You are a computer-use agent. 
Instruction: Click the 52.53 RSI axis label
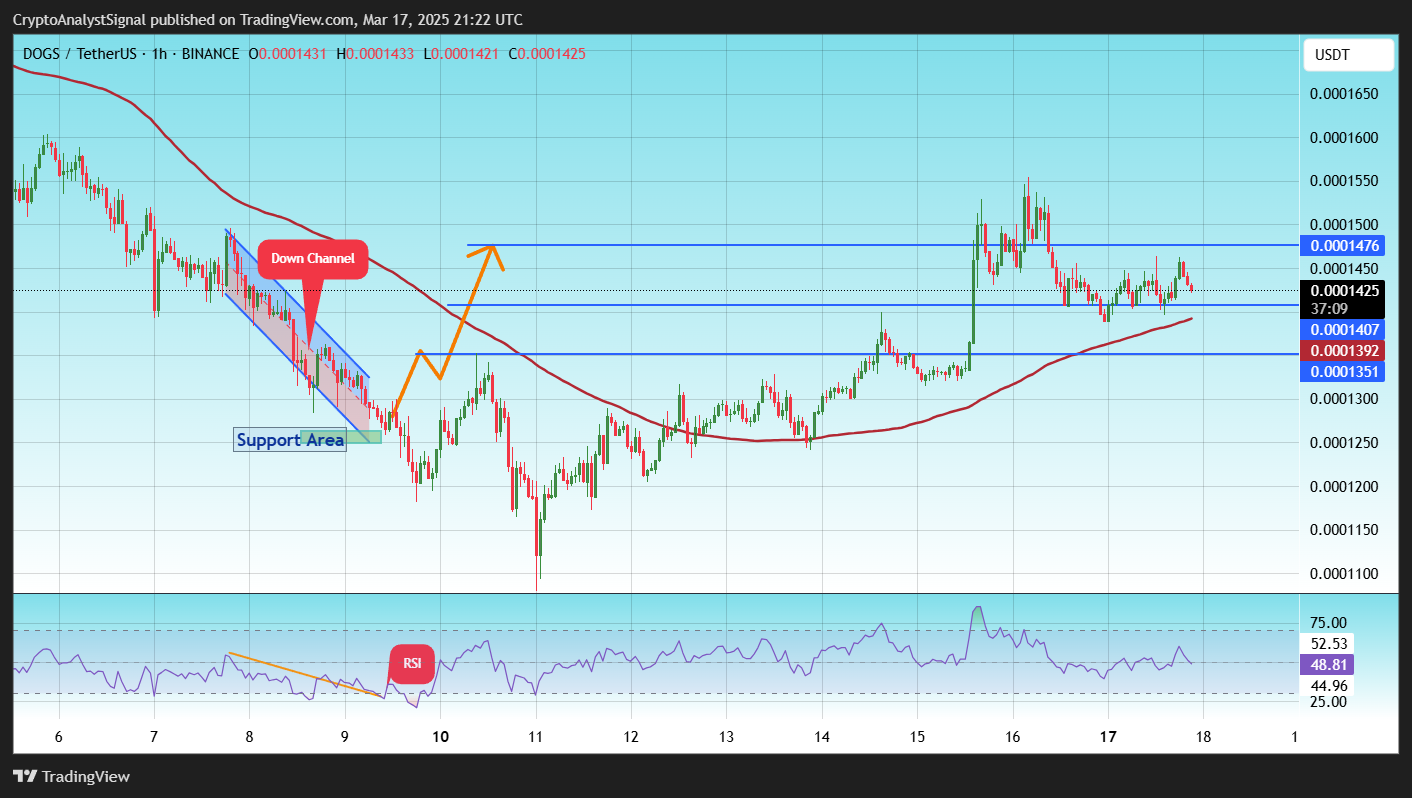pos(1329,644)
